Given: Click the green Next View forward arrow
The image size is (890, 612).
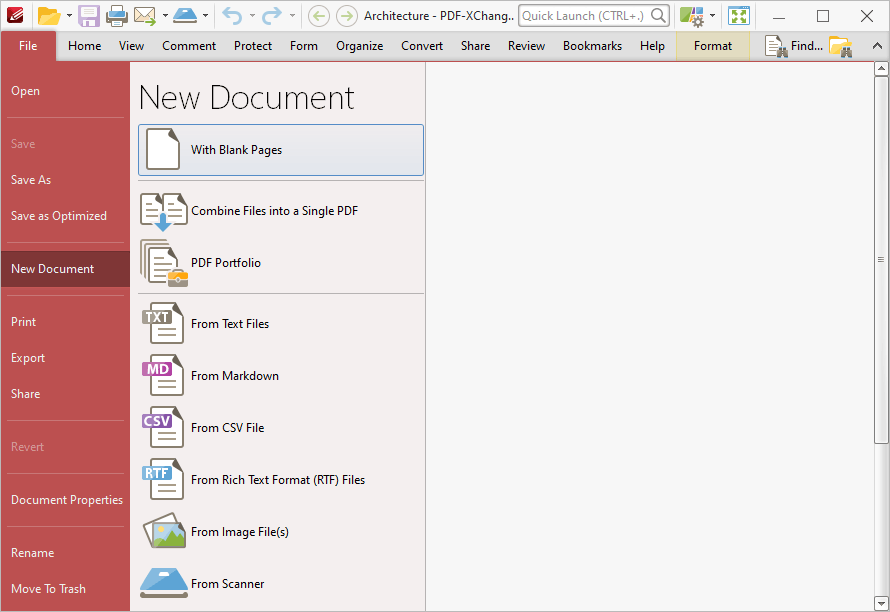Looking at the screenshot, I should coord(347,16).
